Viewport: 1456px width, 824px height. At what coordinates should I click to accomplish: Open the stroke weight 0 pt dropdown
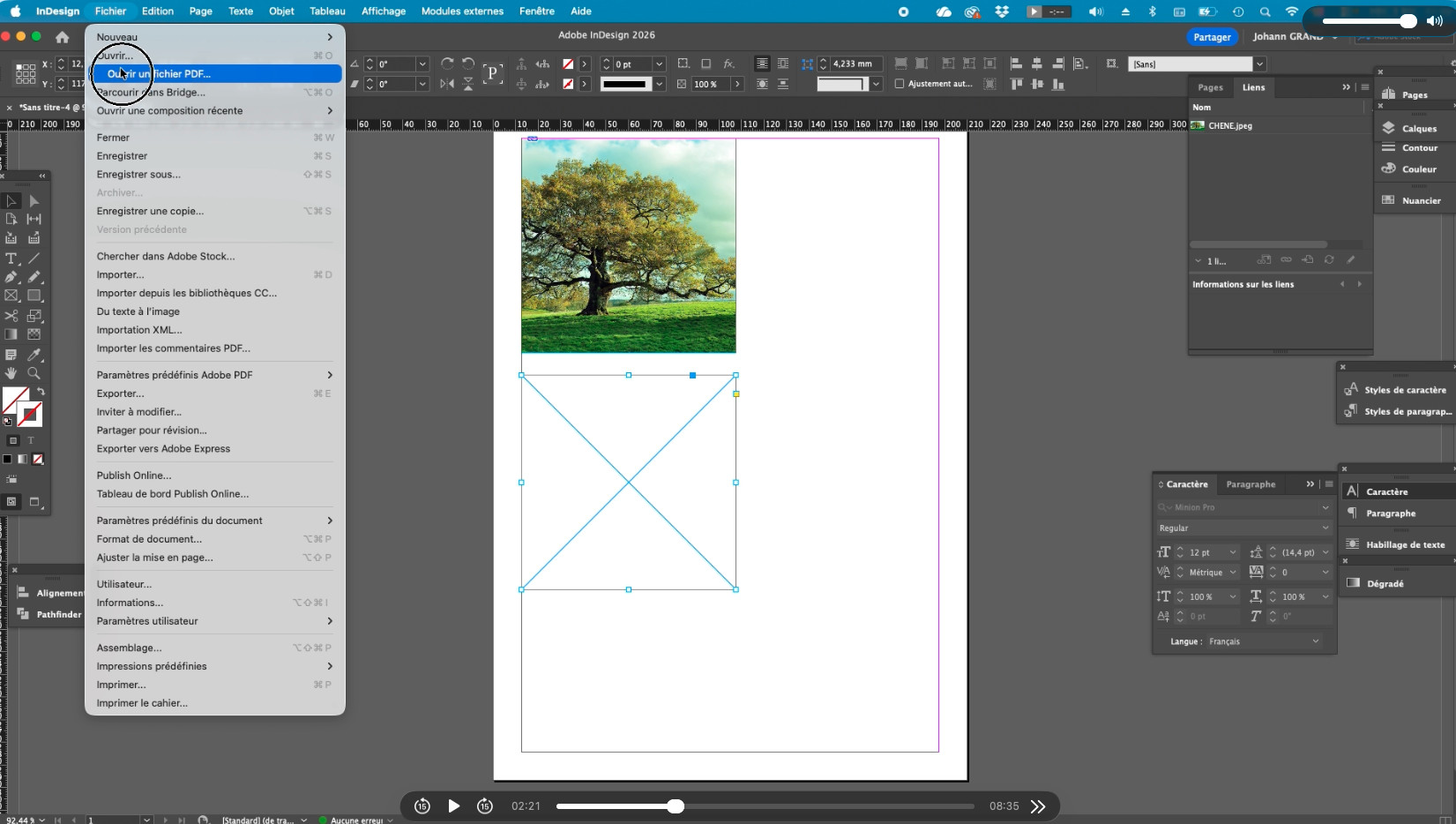point(659,64)
